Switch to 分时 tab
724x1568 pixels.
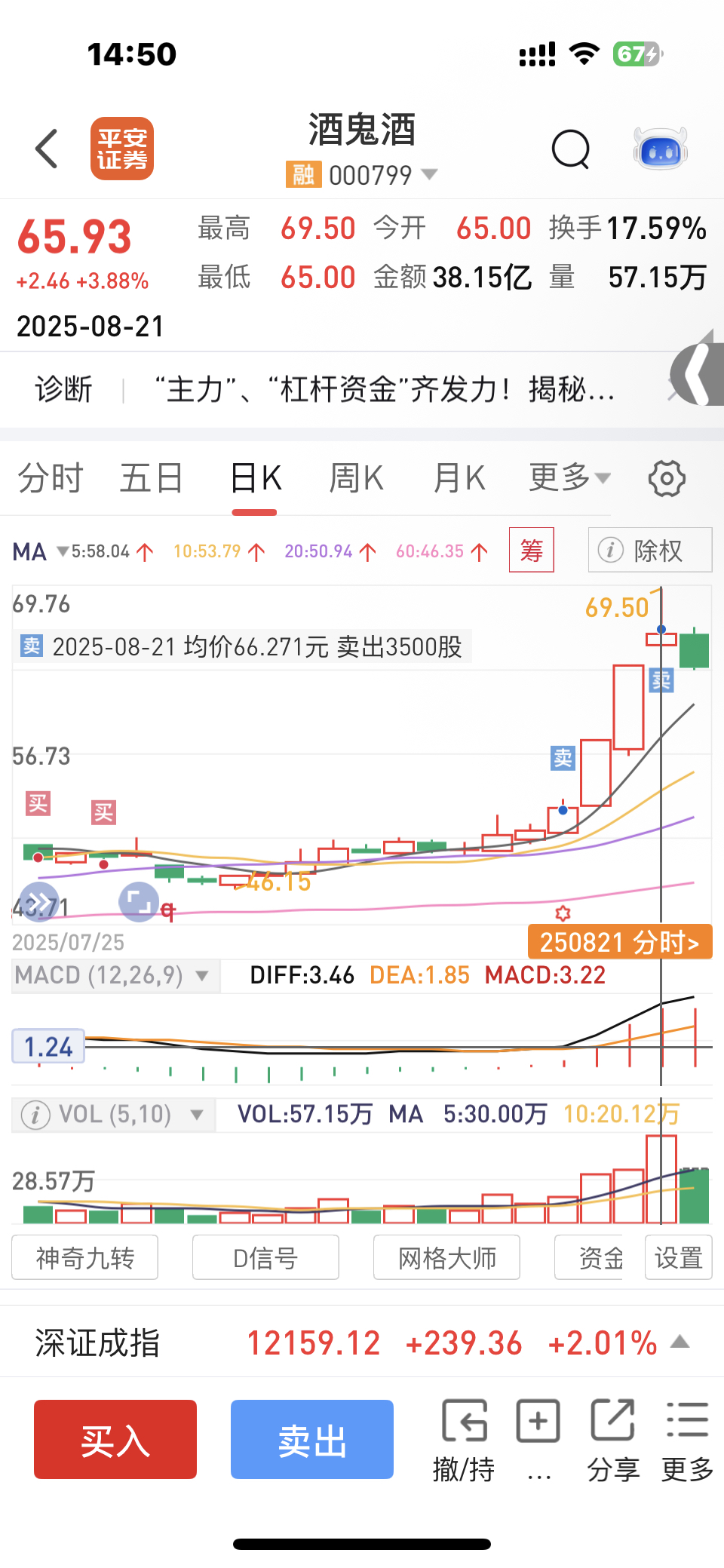tap(51, 478)
